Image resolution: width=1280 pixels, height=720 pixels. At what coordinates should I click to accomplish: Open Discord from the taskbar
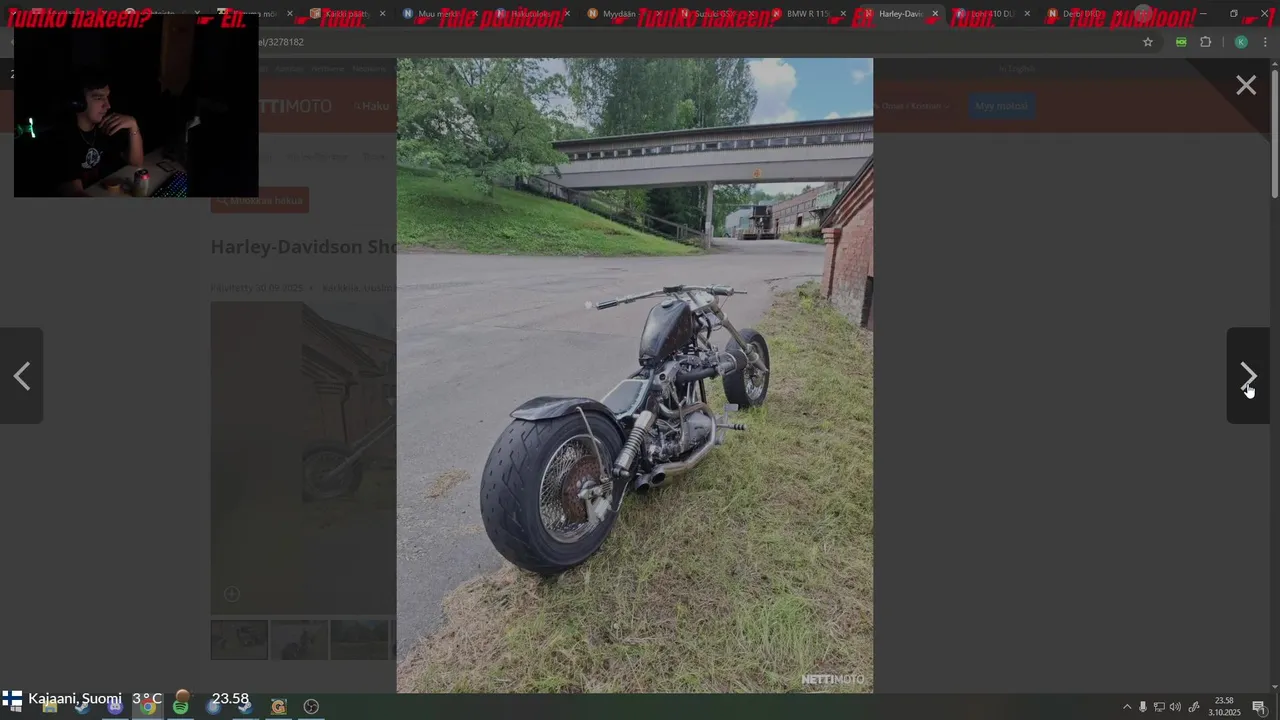115,706
